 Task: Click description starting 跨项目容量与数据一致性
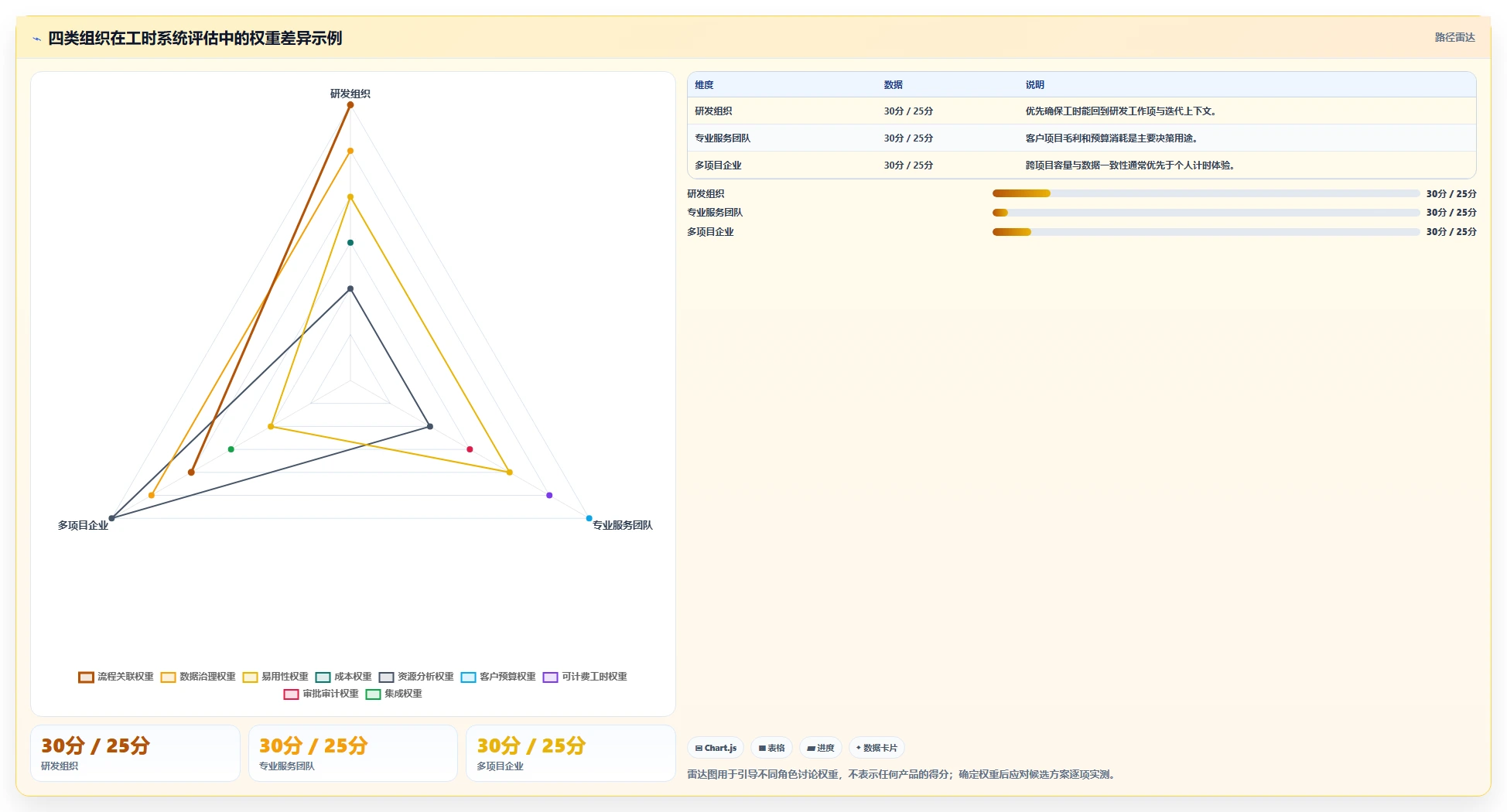coord(1131,165)
